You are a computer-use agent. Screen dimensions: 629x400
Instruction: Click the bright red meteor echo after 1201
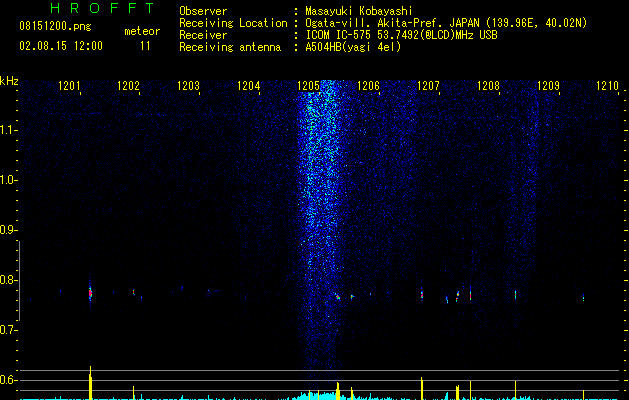90,293
